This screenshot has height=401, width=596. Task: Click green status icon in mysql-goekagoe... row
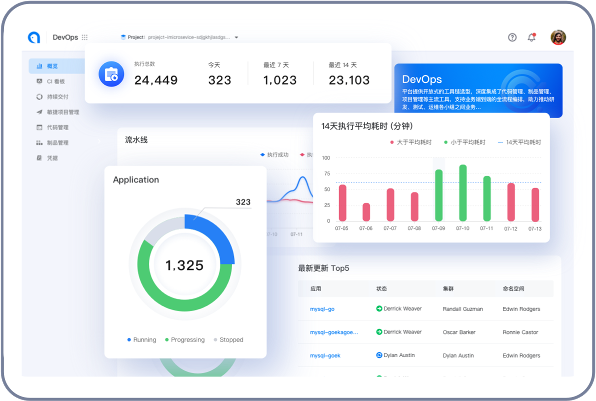tap(379, 332)
